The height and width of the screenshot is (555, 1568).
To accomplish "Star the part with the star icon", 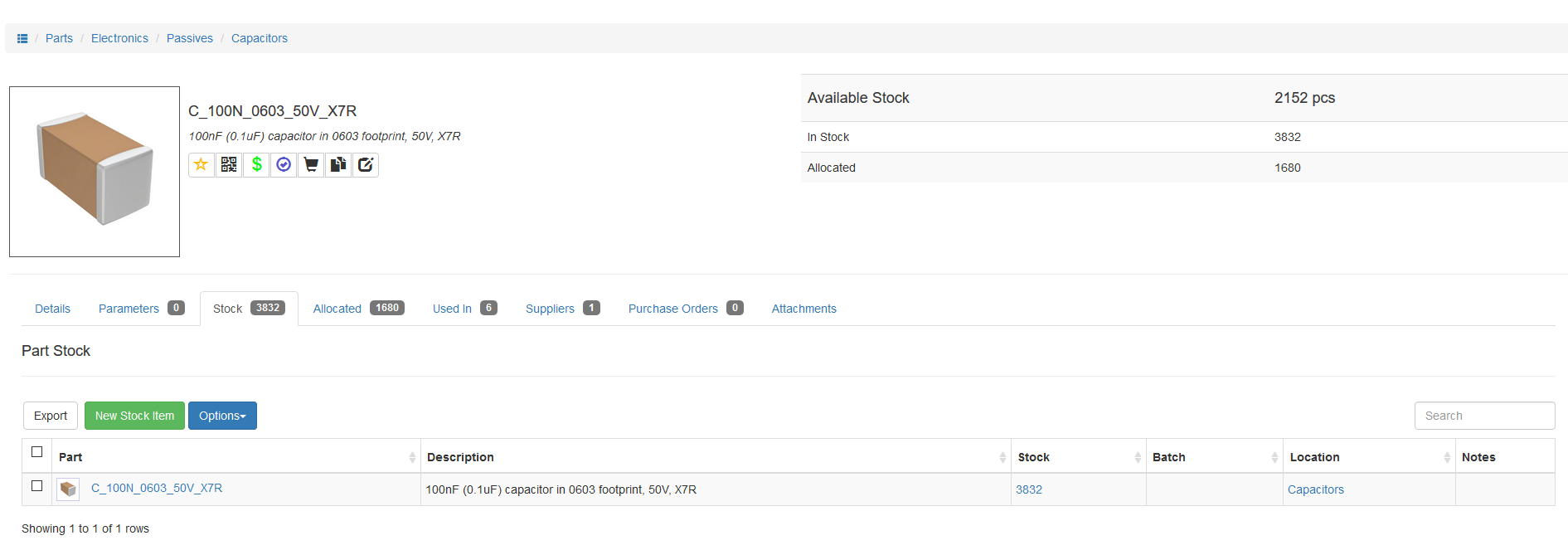I will [x=201, y=165].
